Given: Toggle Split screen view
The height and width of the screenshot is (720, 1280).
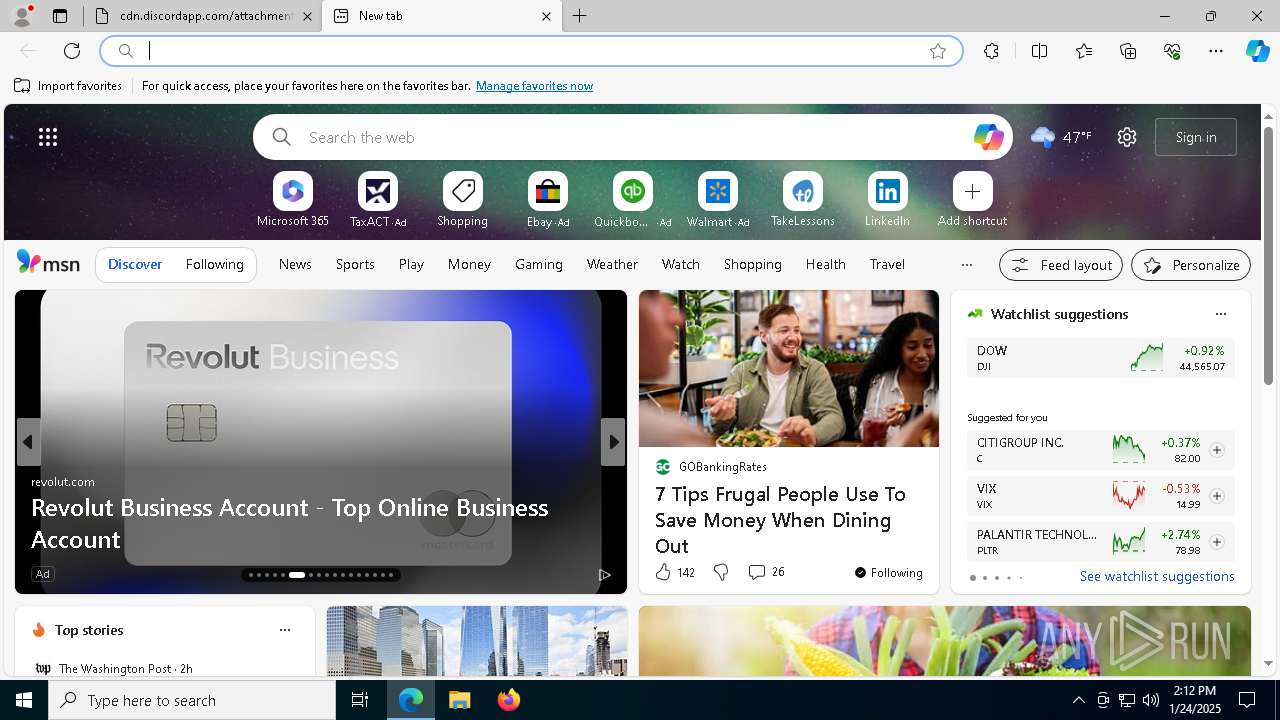Looking at the screenshot, I should (1039, 51).
